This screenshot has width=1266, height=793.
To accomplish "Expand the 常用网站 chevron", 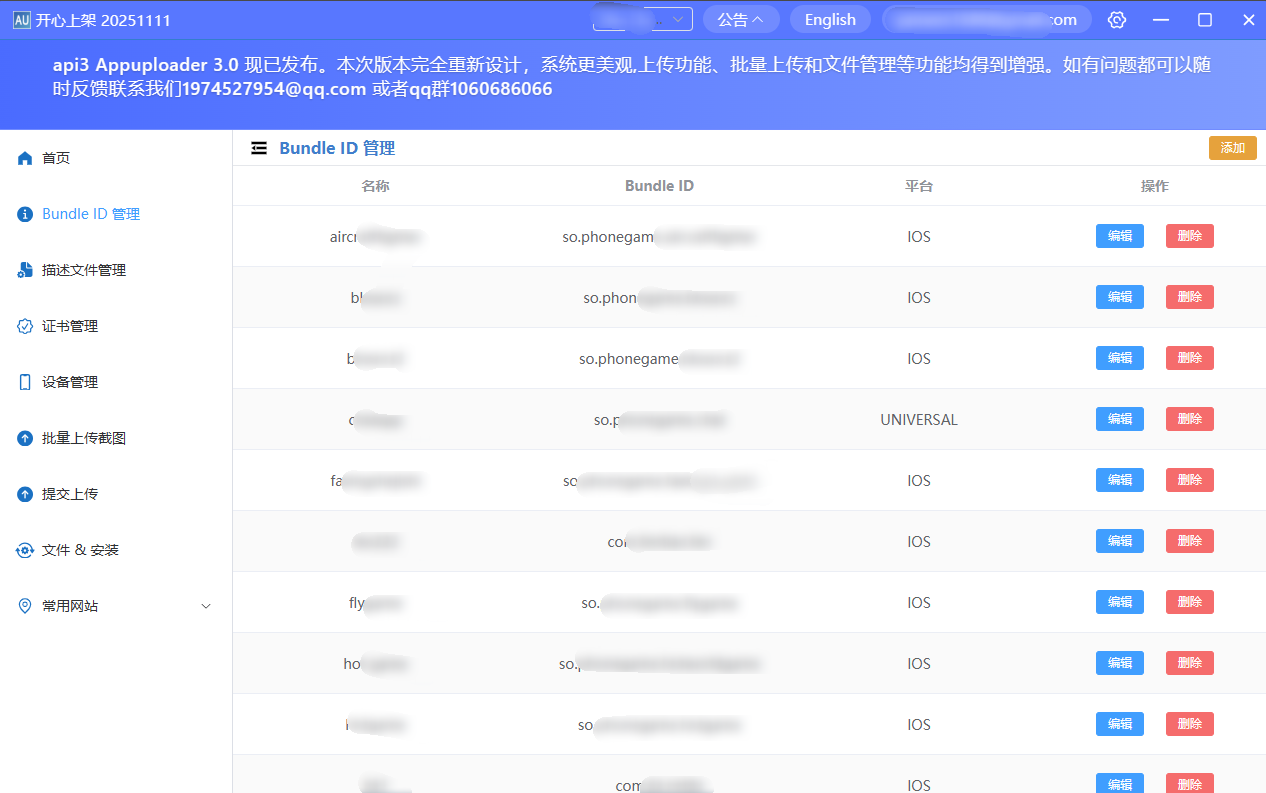I will pyautogui.click(x=206, y=606).
